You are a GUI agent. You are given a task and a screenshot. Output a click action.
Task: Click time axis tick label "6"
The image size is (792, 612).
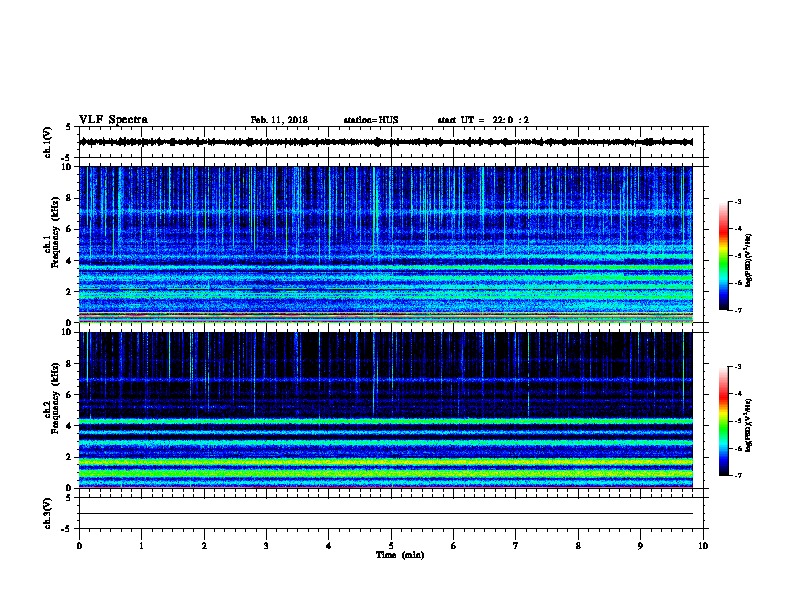454,546
